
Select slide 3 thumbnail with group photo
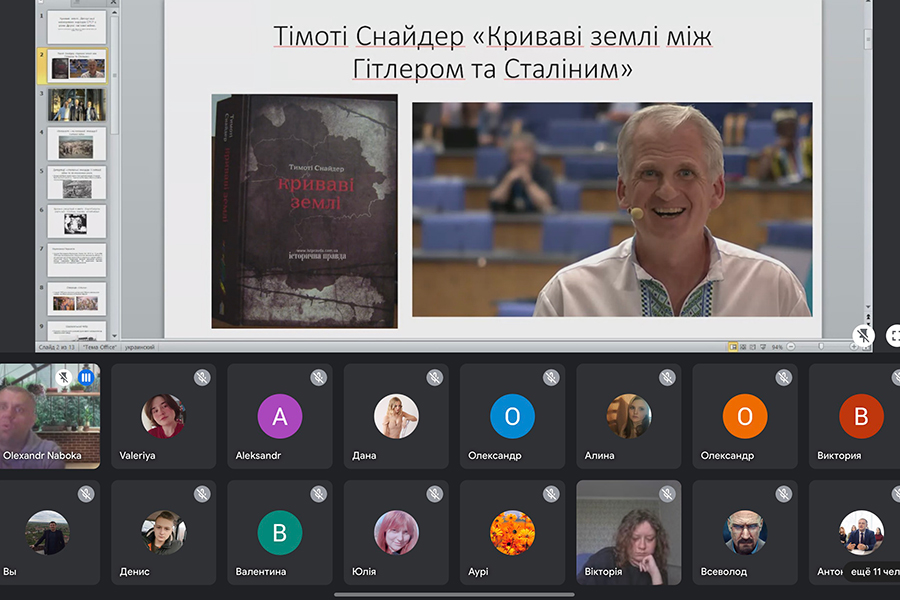[76, 104]
